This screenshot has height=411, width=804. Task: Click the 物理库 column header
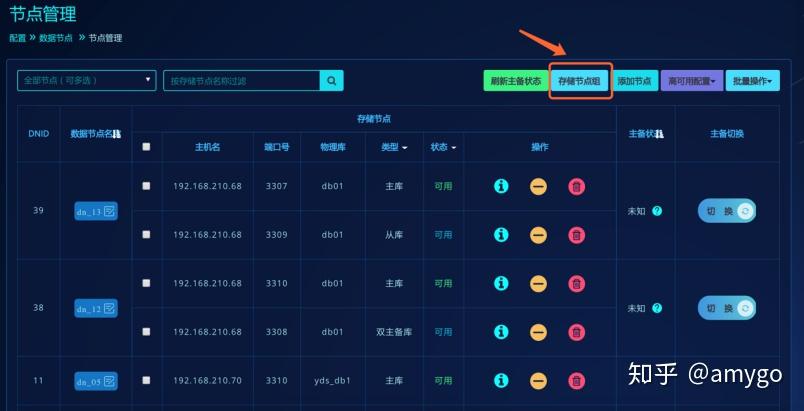(333, 147)
